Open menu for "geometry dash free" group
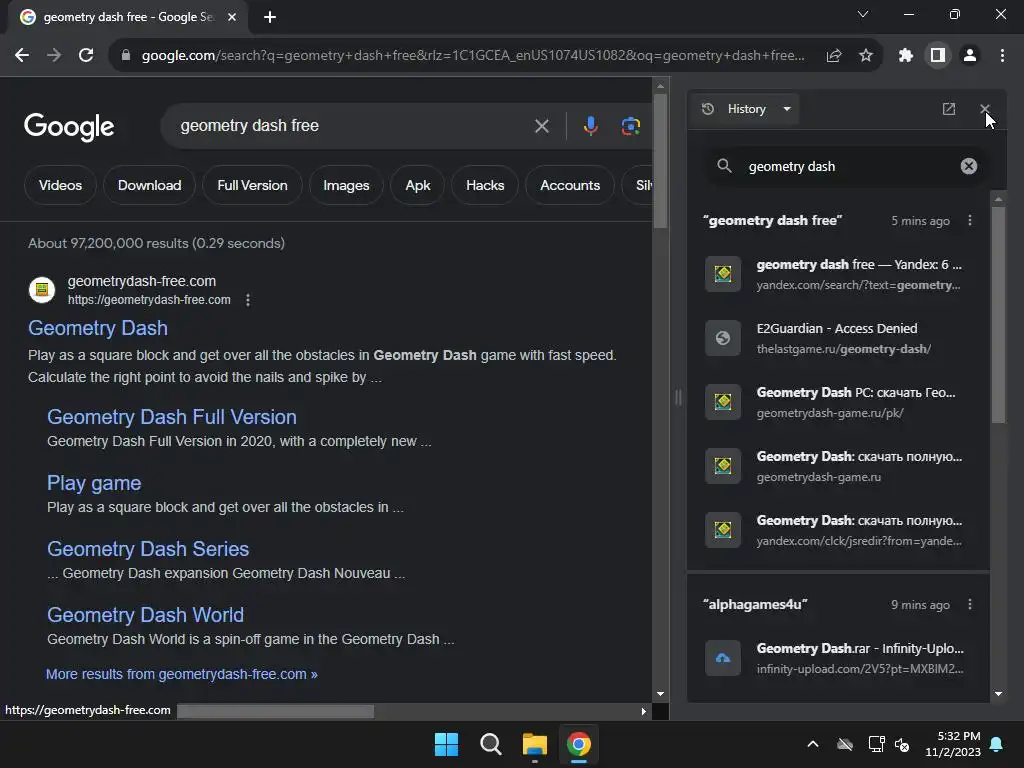Viewport: 1024px width, 768px height. pyautogui.click(x=970, y=221)
